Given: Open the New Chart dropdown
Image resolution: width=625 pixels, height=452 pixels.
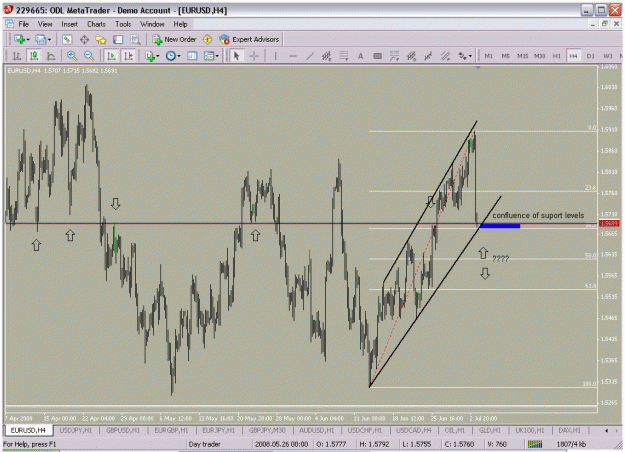Looking at the screenshot, I should click(x=22, y=39).
